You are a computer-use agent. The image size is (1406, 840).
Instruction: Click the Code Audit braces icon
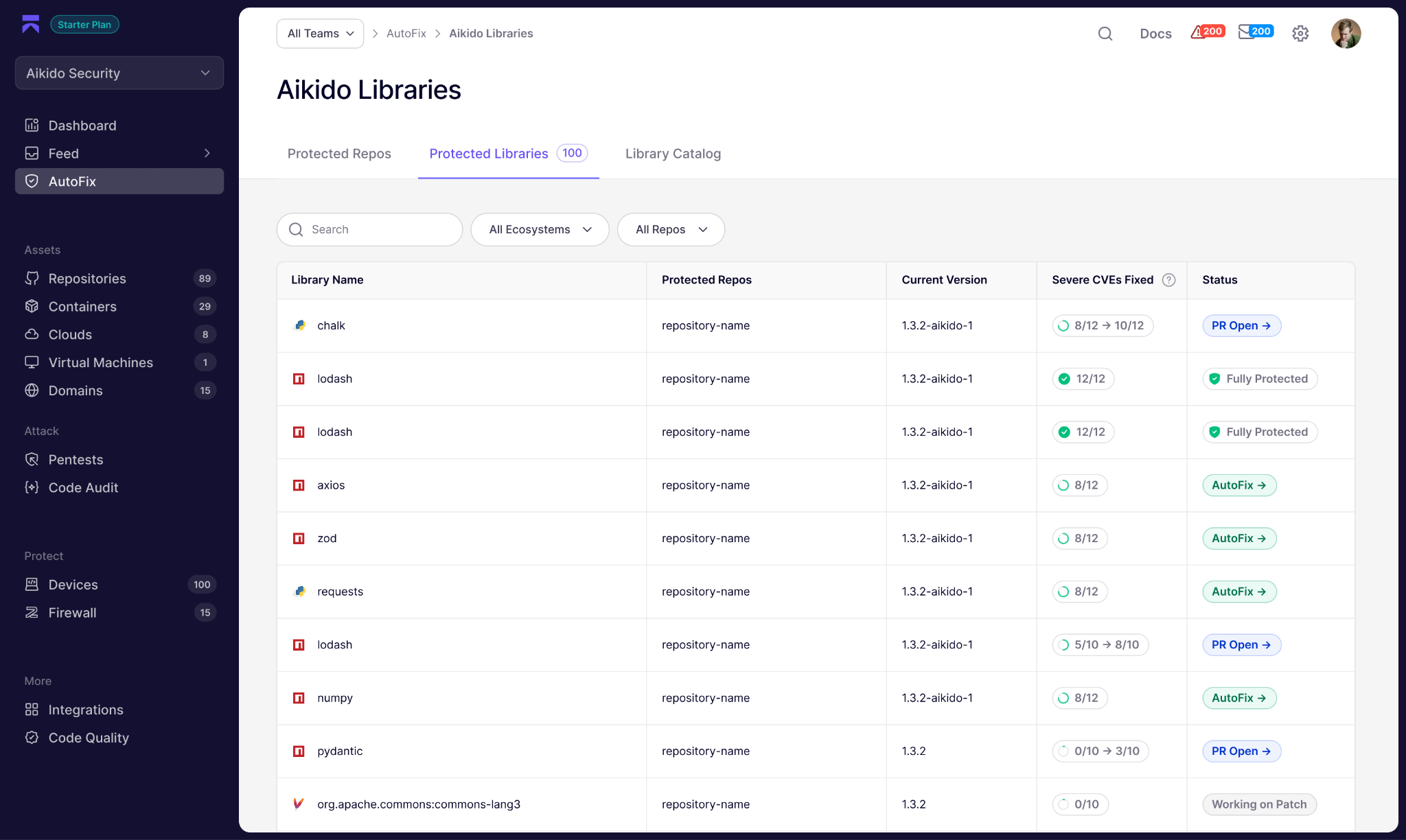click(32, 487)
